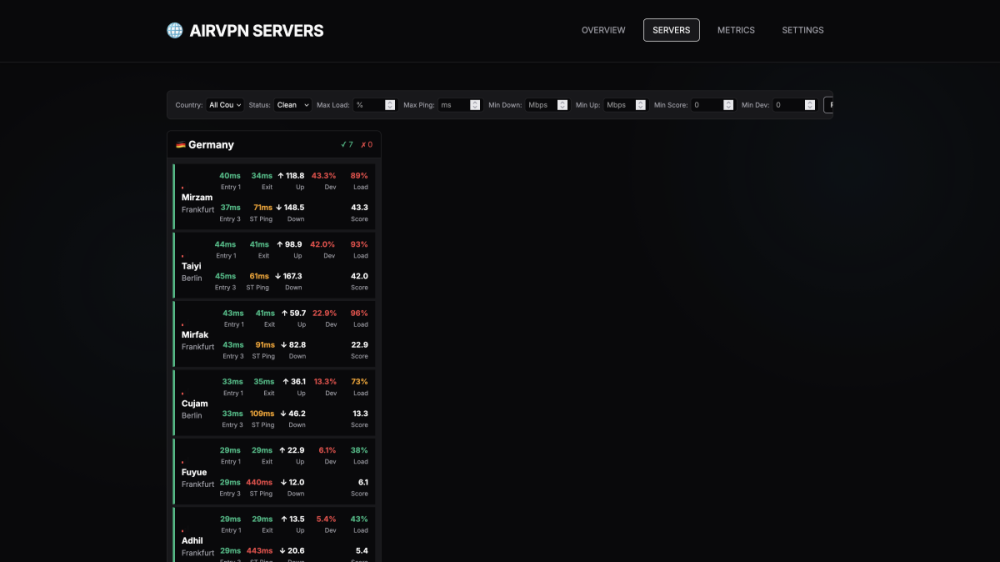Screen dimensions: 1000x562
Task: Select the Mirzam server name
Action: 197,198
